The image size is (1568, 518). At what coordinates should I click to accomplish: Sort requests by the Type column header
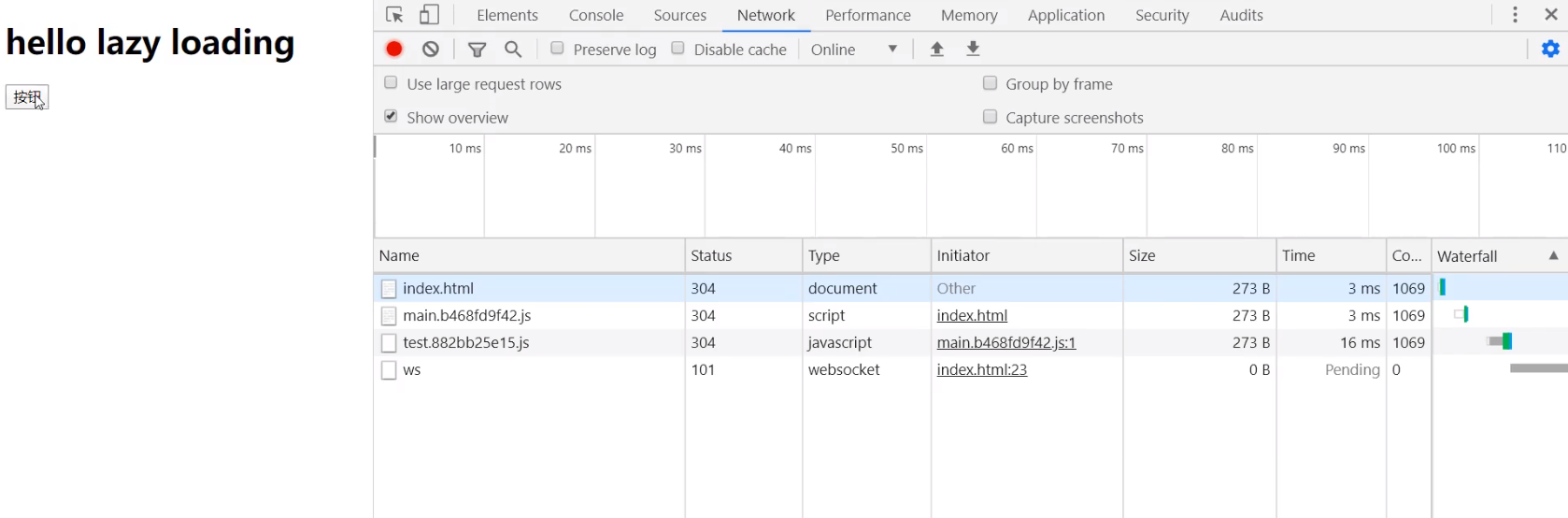[x=866, y=255]
